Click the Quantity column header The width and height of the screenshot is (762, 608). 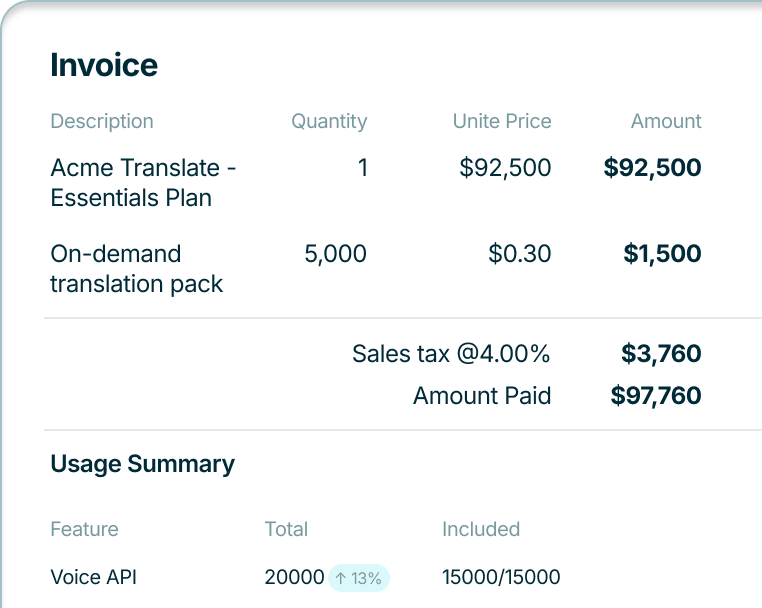[x=329, y=121]
